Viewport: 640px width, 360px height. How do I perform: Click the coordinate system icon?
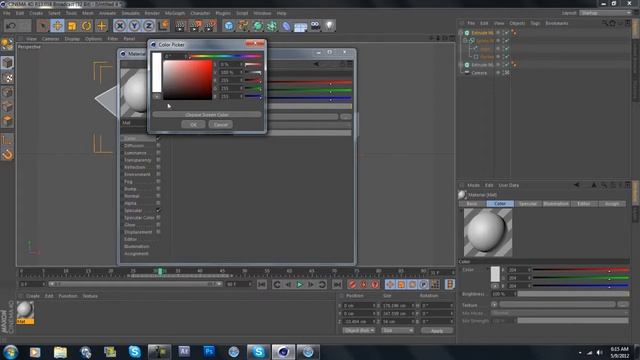click(x=163, y=26)
